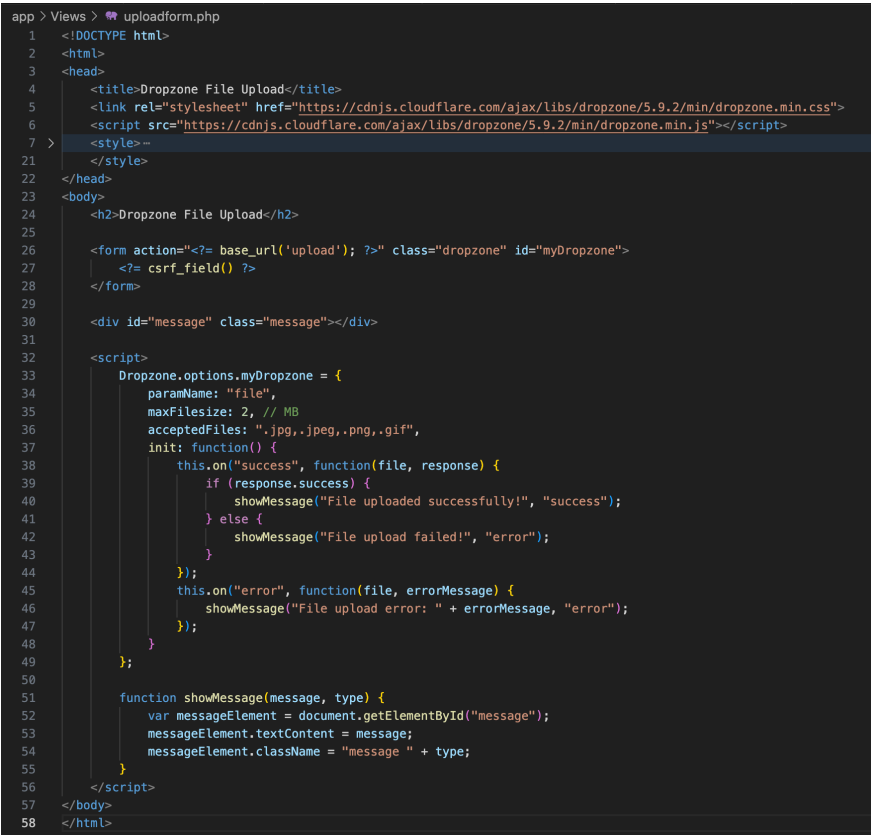Place cursor in base_url('upload') form action
871x835 pixels.
coord(285,250)
